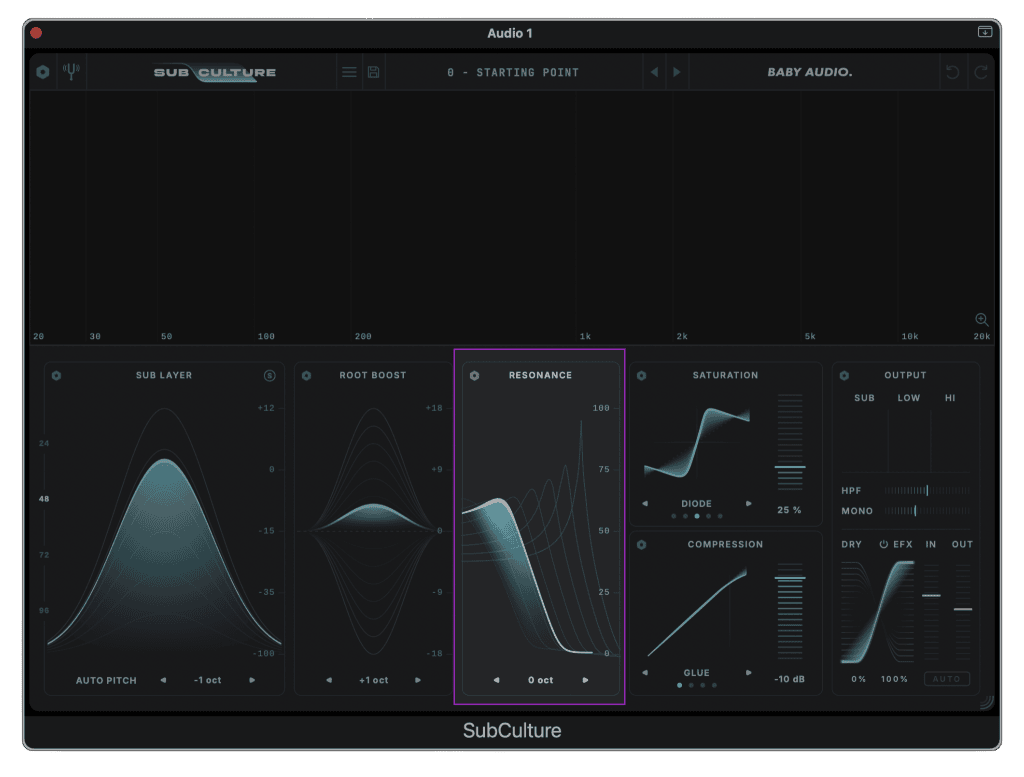Viewport: 1024px width, 777px height.
Task: Click the OUT level fader
Action: (963, 612)
